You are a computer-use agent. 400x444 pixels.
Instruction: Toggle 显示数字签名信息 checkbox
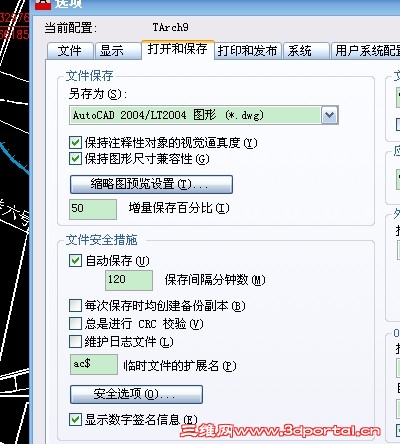75,419
